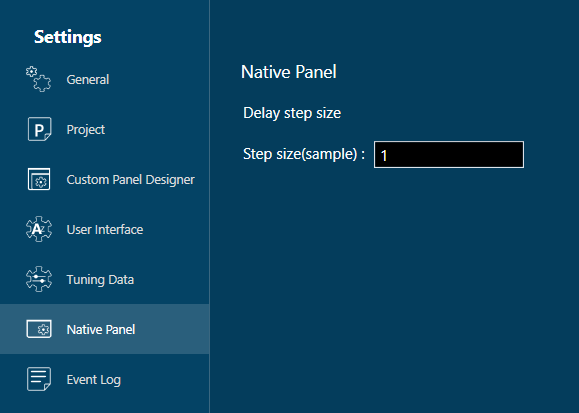Click the Settings title at top
The height and width of the screenshot is (413, 579).
coord(68,37)
